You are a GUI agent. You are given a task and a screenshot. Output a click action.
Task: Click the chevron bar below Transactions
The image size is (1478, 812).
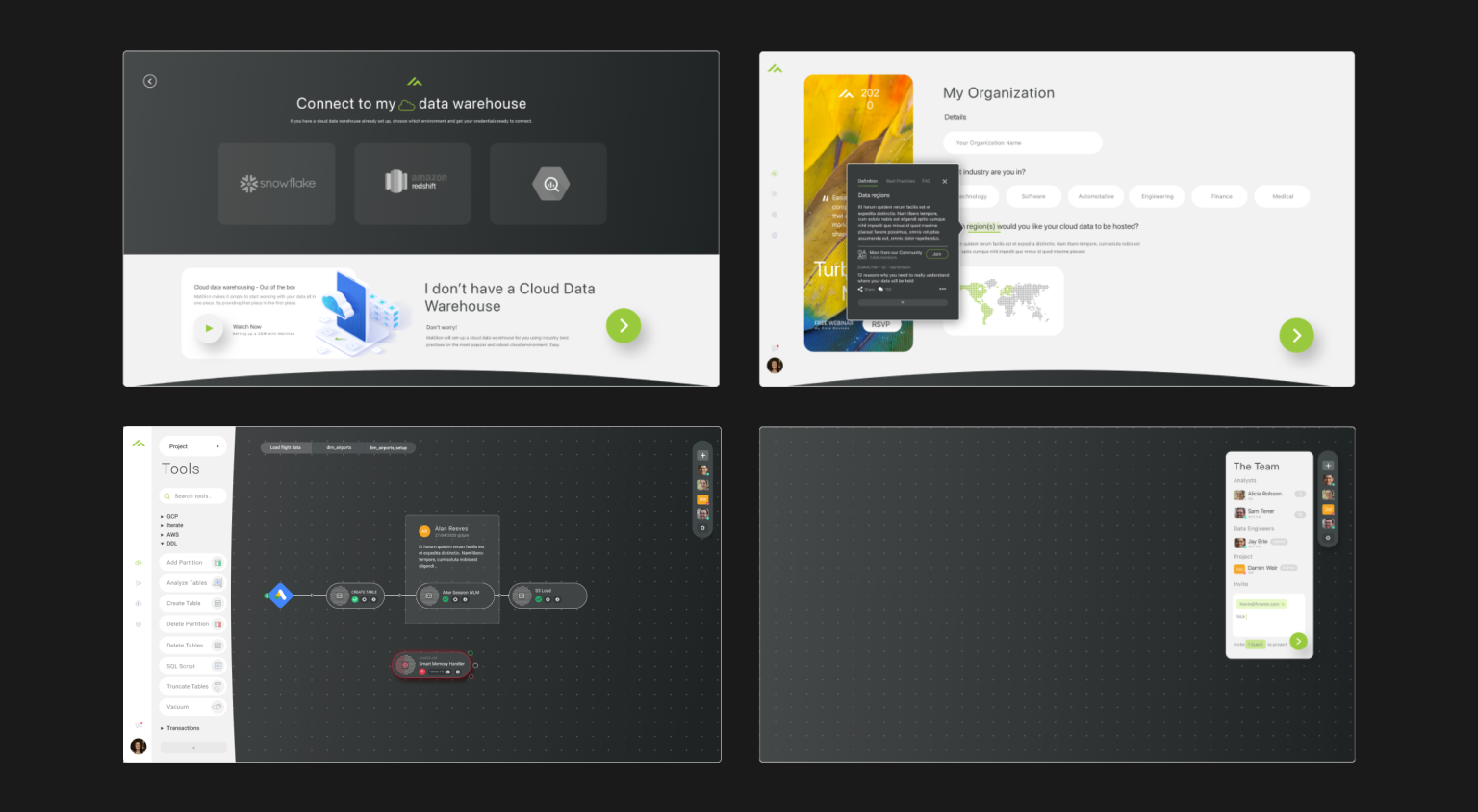pos(193,748)
